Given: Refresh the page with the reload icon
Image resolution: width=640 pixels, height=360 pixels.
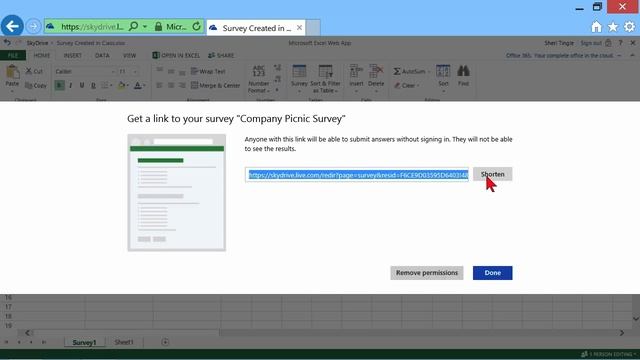Looking at the screenshot, I should pyautogui.click(x=196, y=27).
